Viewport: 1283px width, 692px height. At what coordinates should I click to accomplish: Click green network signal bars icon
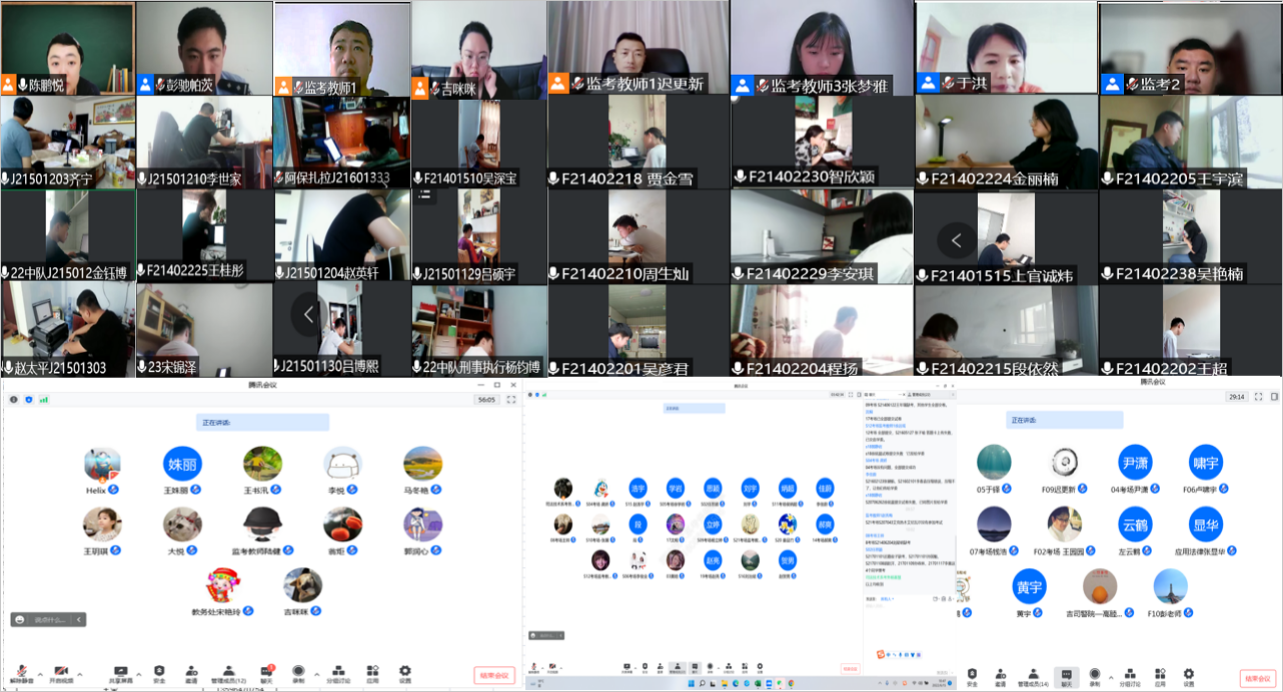click(43, 399)
